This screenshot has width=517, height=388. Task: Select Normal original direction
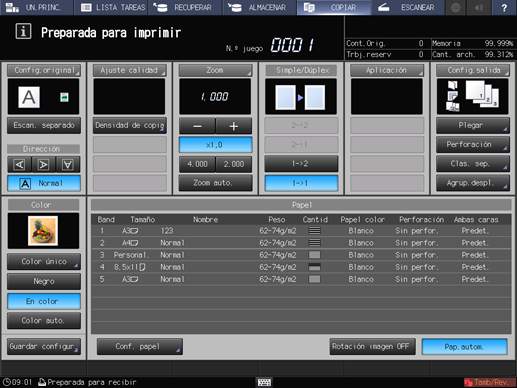(44, 183)
